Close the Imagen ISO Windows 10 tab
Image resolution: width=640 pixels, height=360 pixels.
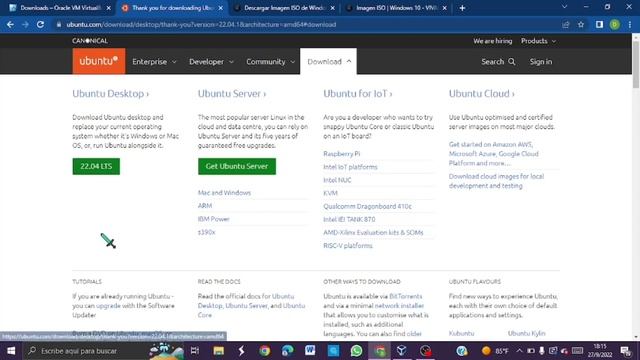pyautogui.click(x=444, y=8)
